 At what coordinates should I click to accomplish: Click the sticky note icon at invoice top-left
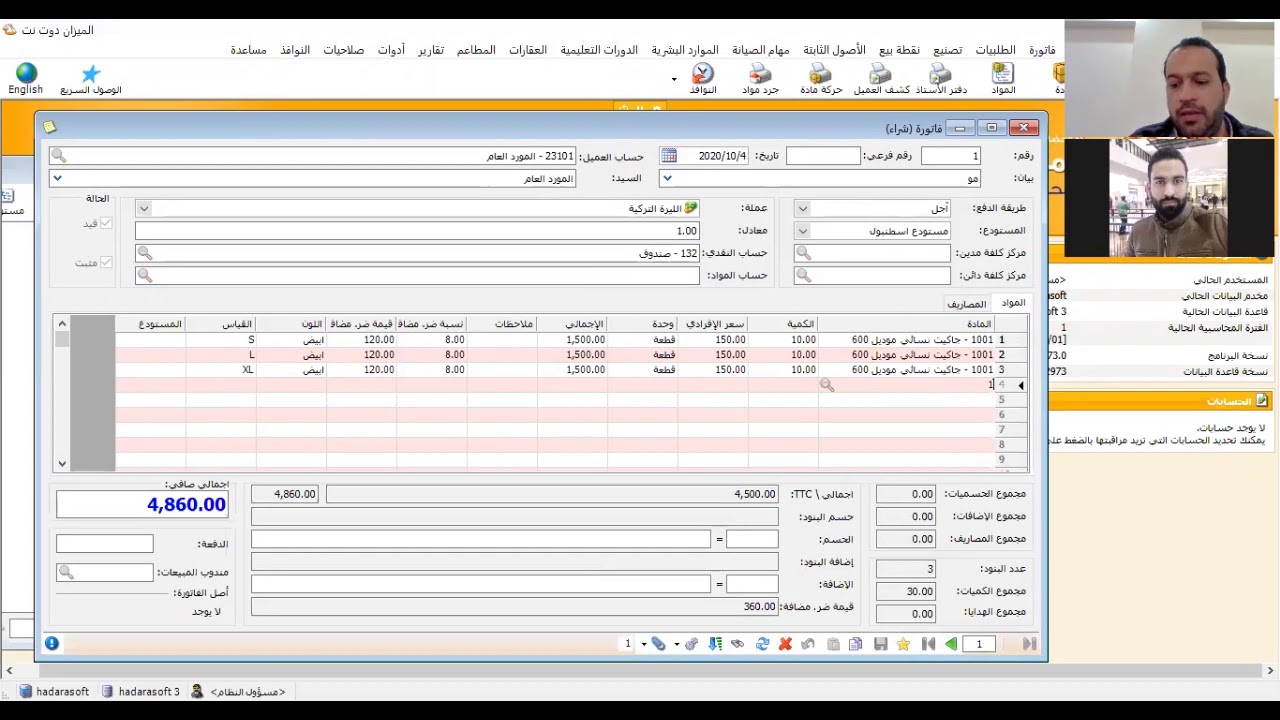(49, 127)
